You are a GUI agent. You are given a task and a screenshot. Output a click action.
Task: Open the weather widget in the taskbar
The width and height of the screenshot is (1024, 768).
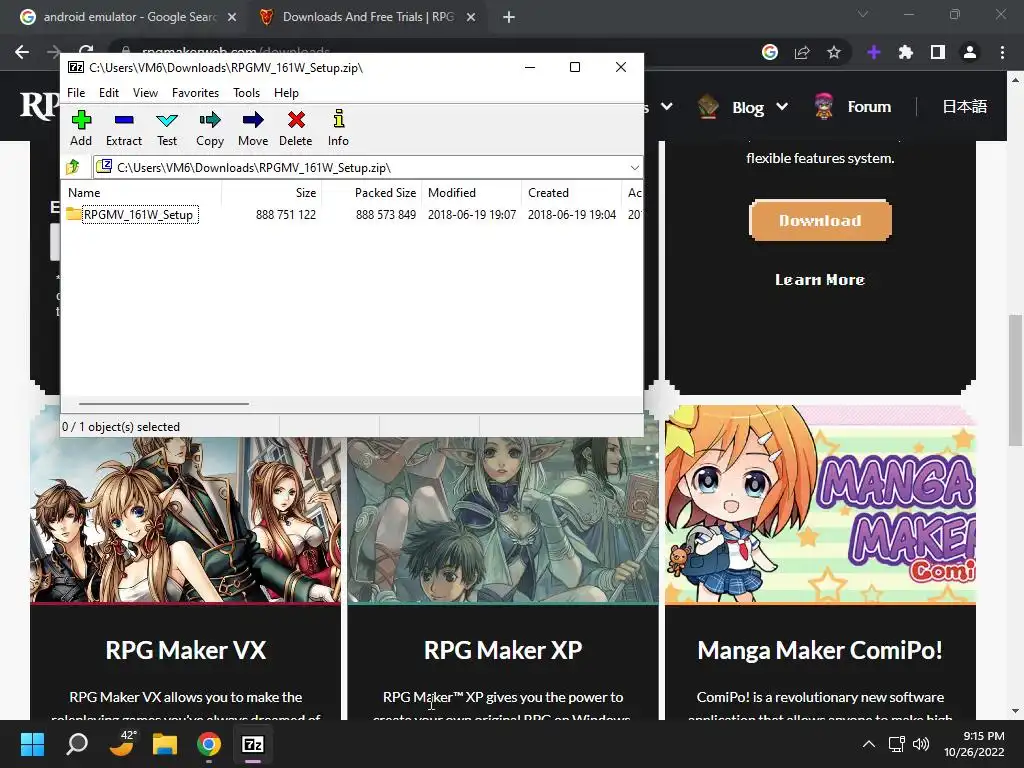point(121,744)
